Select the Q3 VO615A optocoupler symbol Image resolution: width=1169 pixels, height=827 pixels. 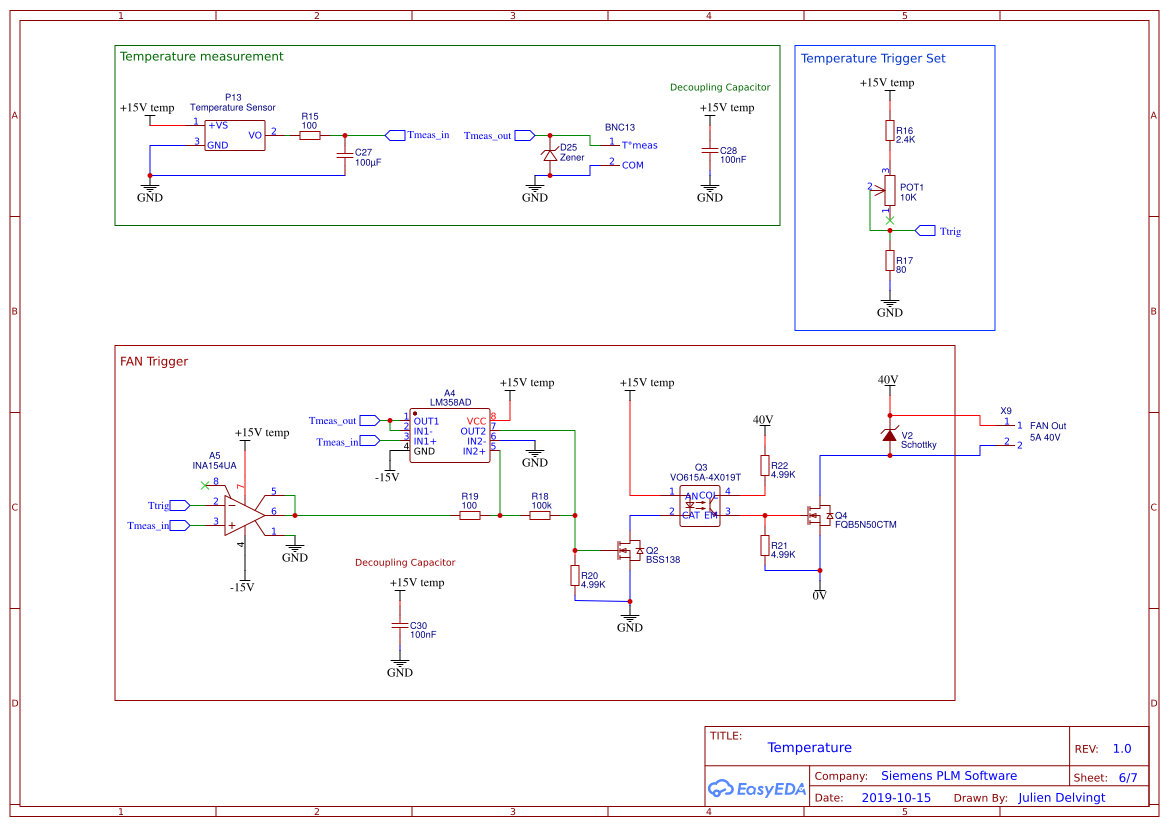[700, 506]
